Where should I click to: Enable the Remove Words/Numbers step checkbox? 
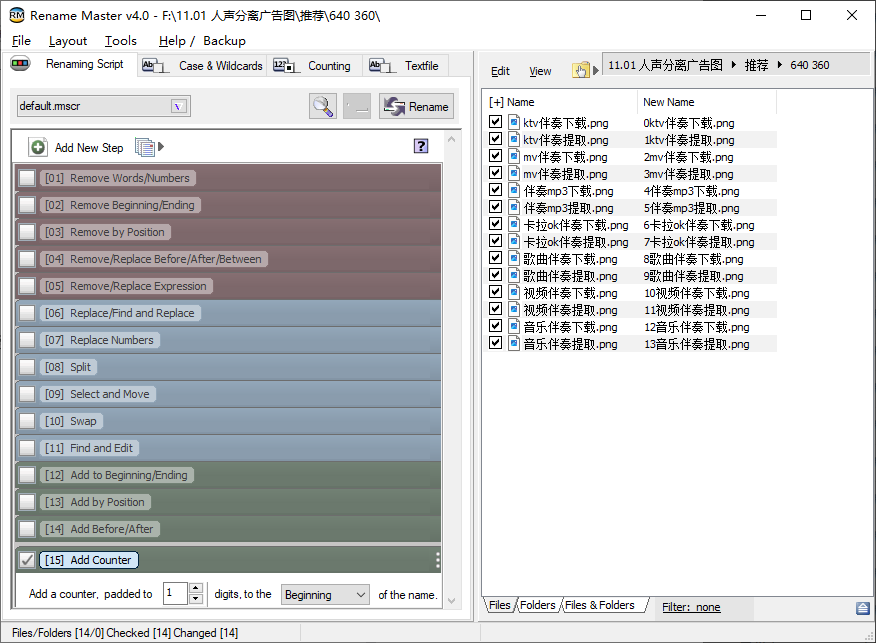27,178
